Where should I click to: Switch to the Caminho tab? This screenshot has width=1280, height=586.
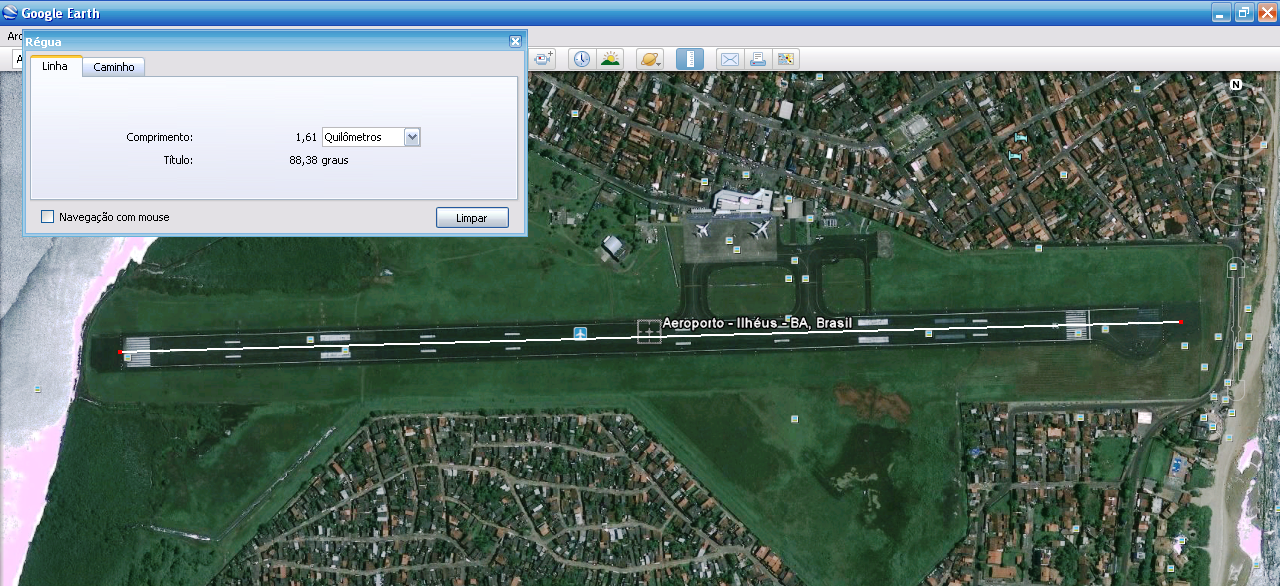[114, 67]
